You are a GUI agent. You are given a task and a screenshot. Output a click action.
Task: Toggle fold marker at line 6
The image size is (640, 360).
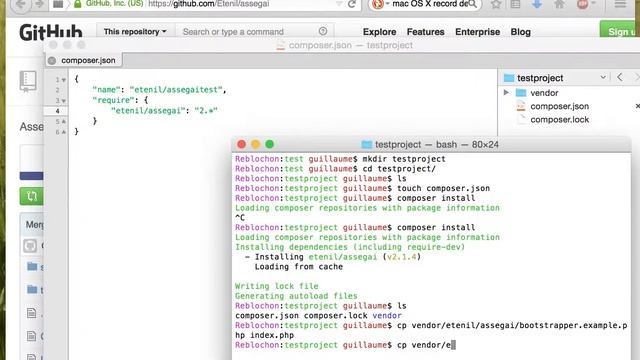(64, 132)
